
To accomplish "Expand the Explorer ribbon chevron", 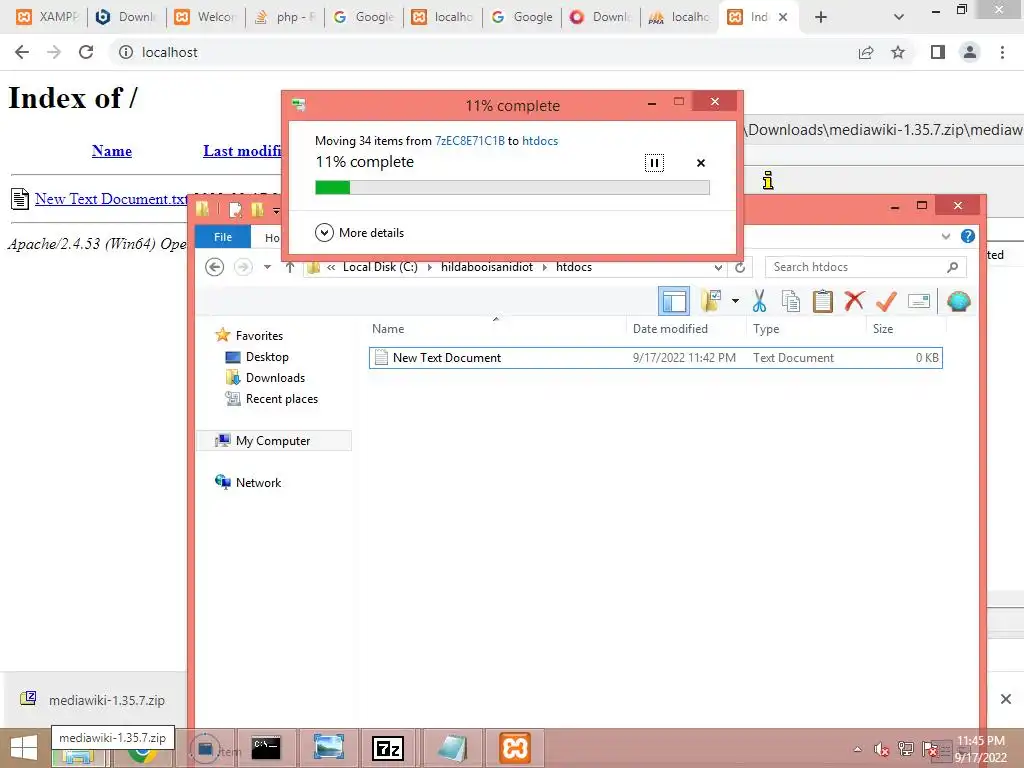I will pos(946,236).
